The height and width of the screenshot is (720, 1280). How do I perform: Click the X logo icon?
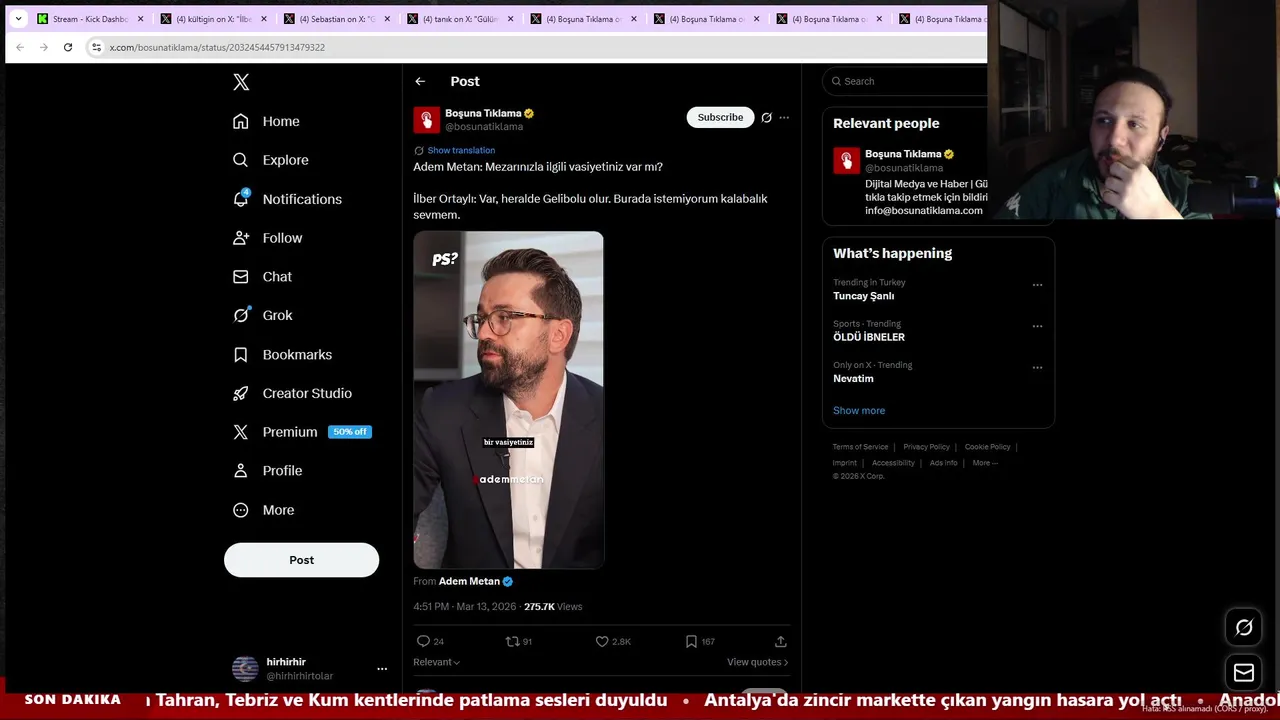[241, 82]
